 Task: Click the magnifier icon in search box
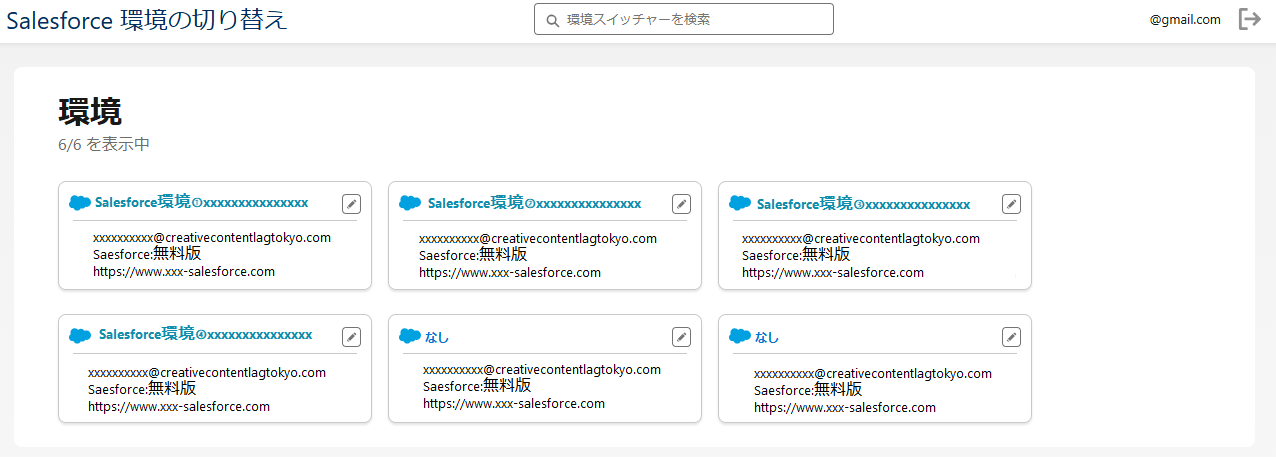pyautogui.click(x=552, y=20)
